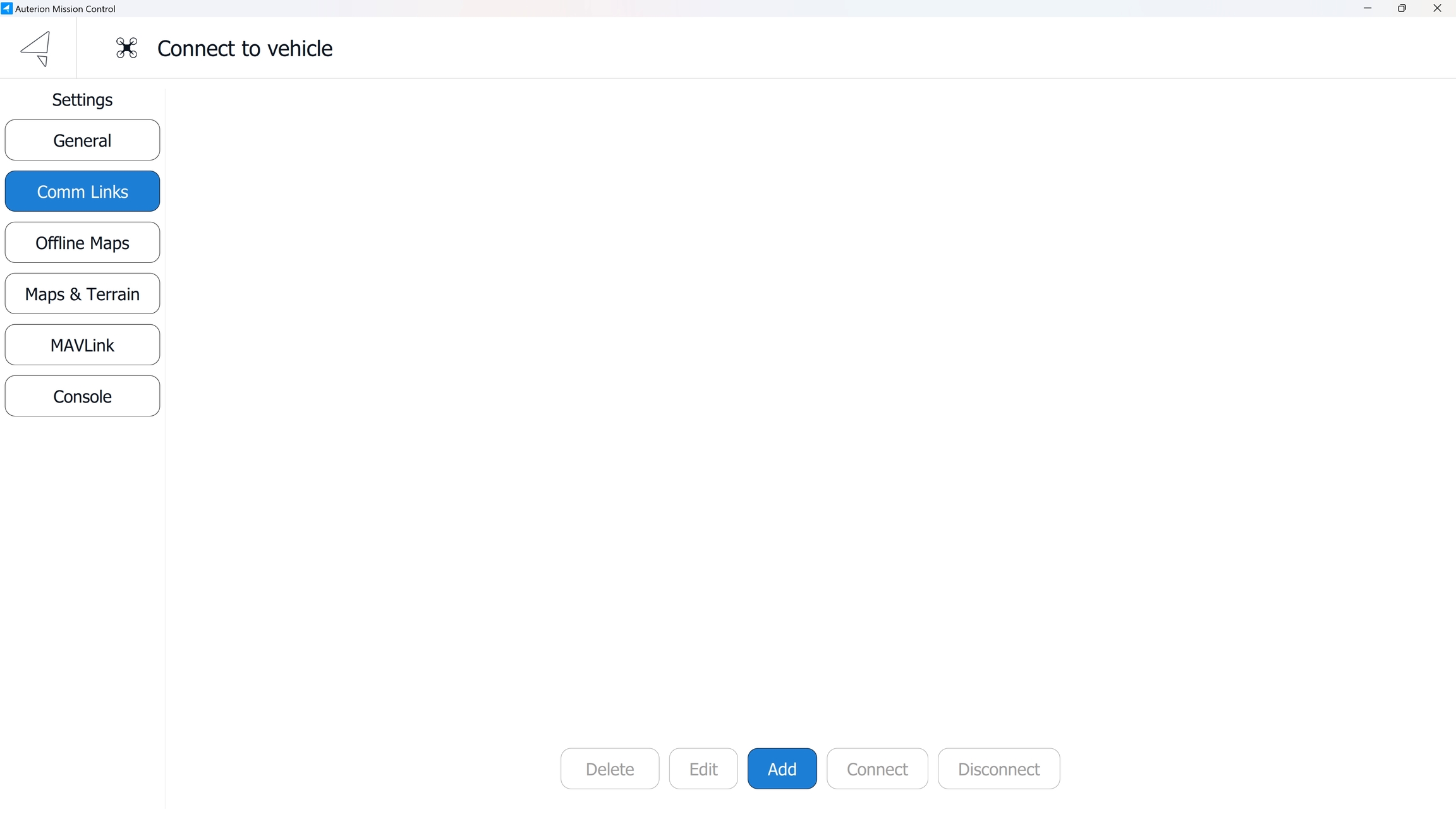
Task: Select the Comm Links settings tab
Action: 82,191
